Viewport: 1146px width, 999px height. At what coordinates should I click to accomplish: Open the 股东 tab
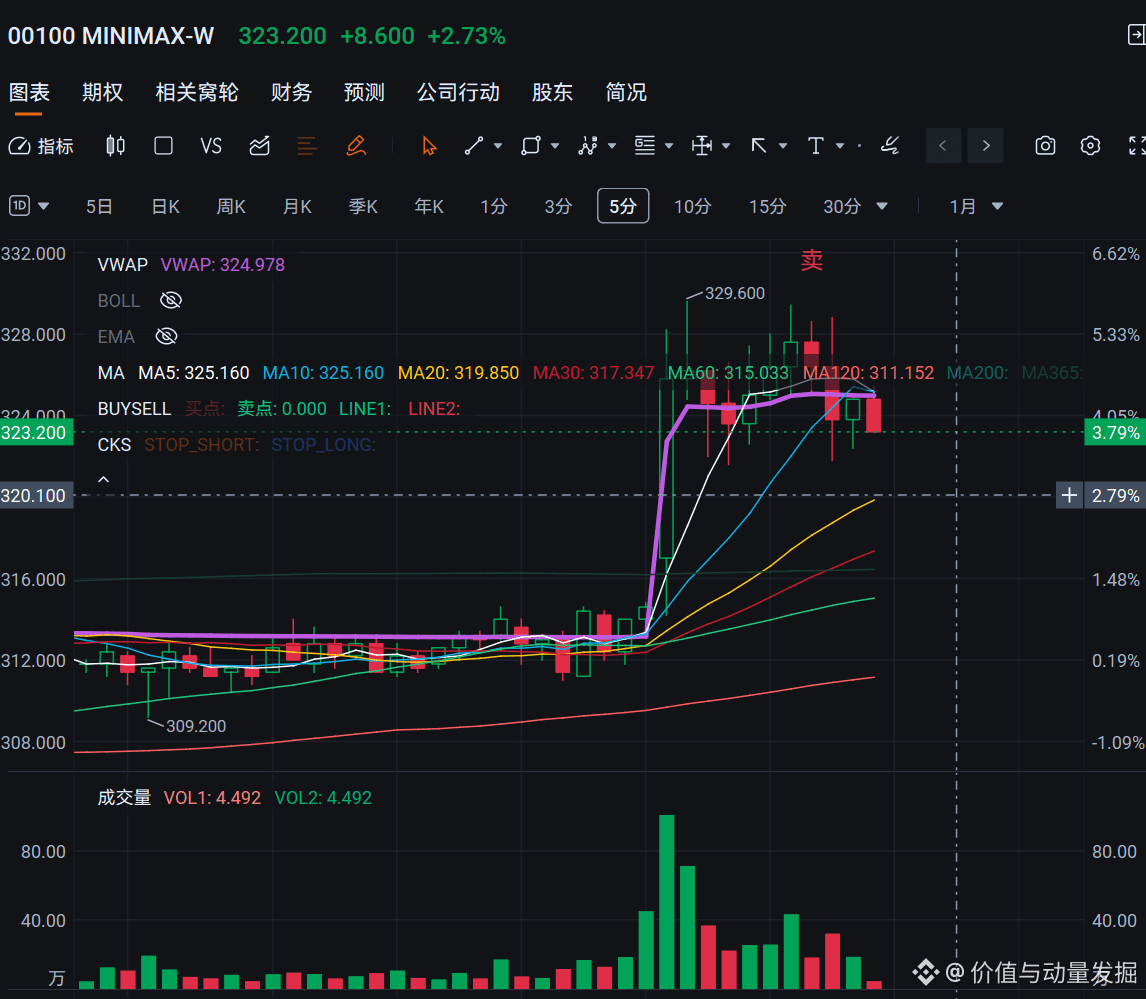pyautogui.click(x=553, y=93)
